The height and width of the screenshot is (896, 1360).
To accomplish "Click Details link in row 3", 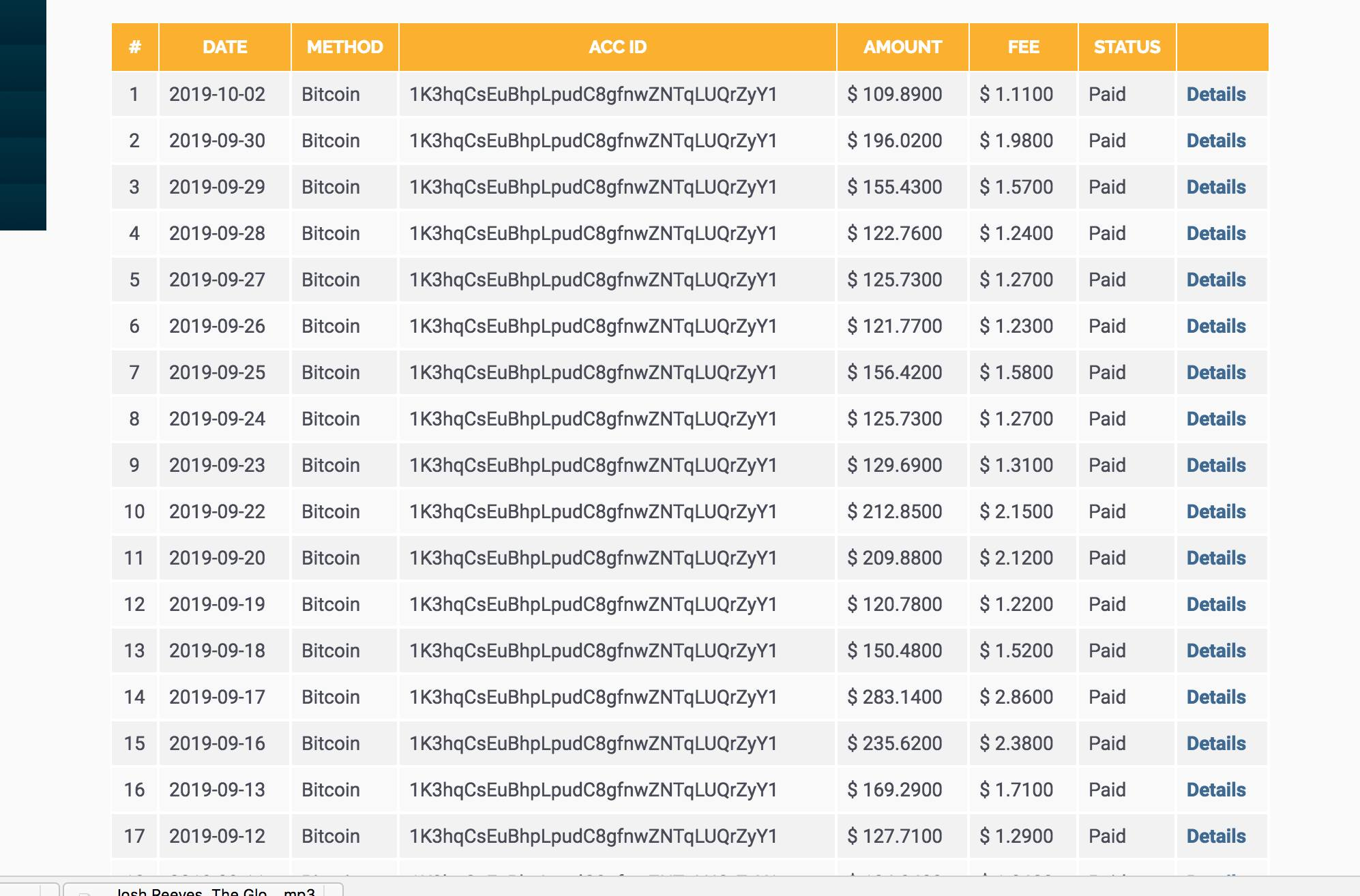I will pyautogui.click(x=1215, y=187).
